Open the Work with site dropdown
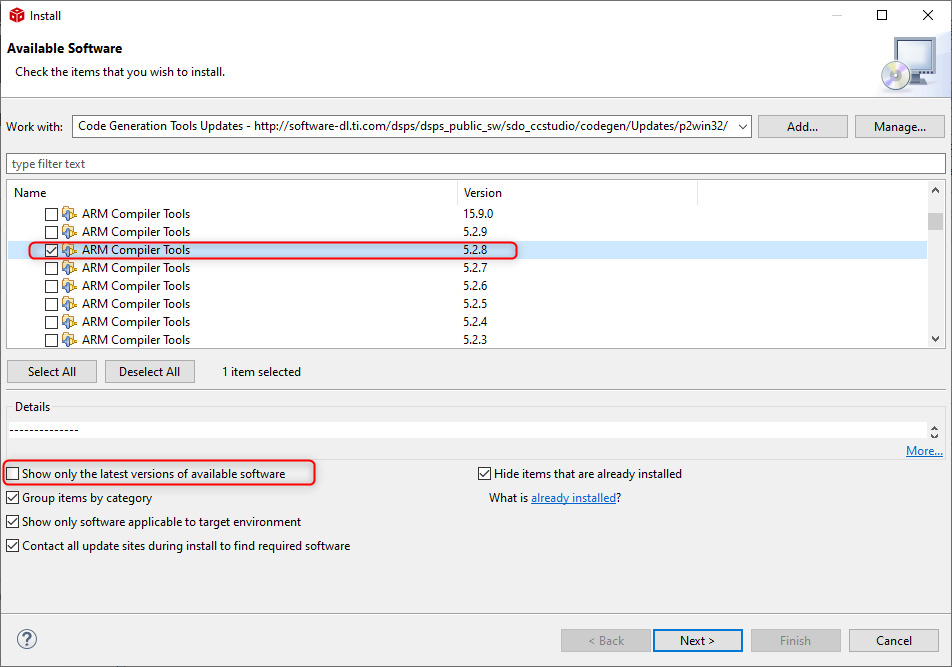 pyautogui.click(x=741, y=126)
